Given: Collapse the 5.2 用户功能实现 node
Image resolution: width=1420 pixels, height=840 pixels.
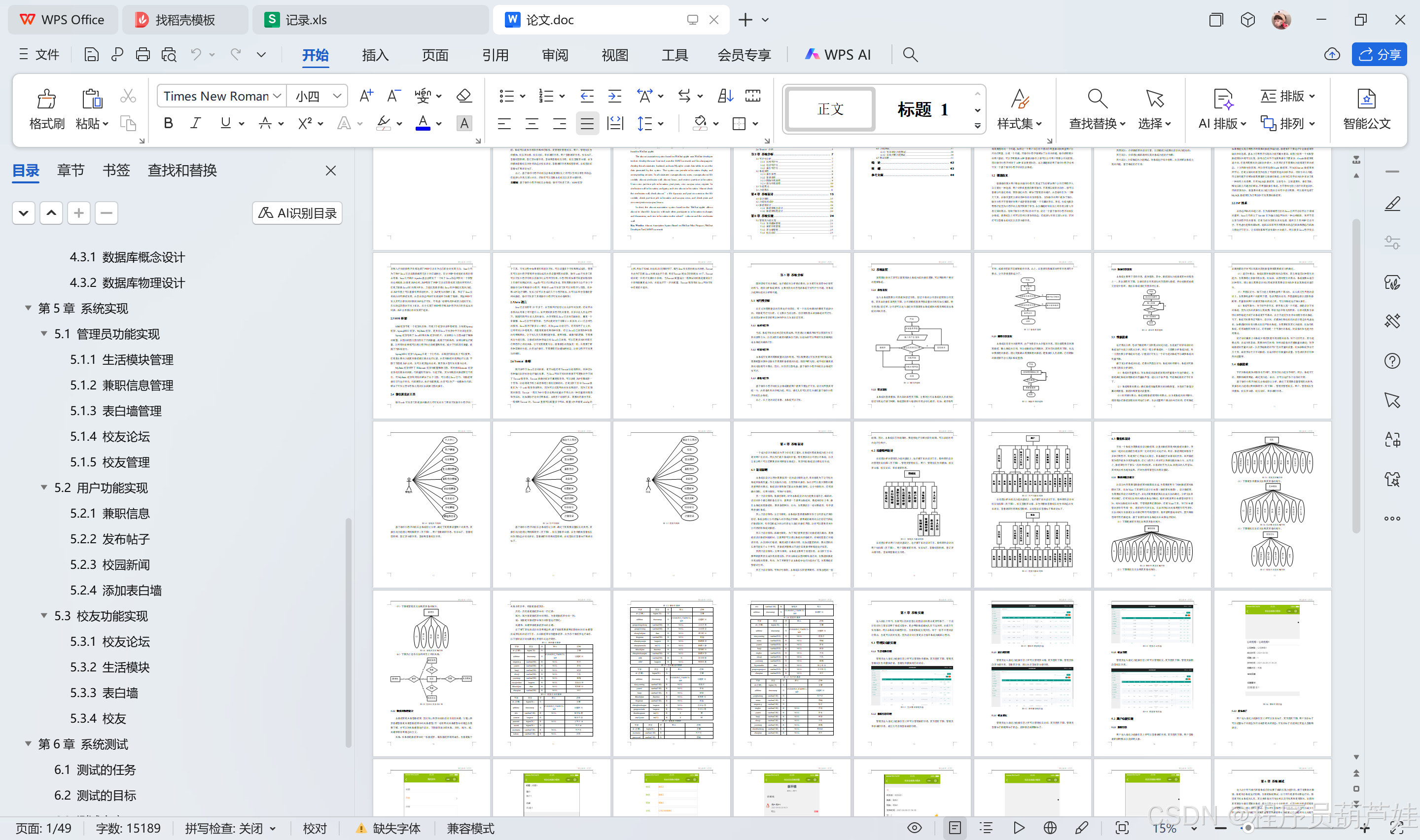Looking at the screenshot, I should pyautogui.click(x=43, y=488).
